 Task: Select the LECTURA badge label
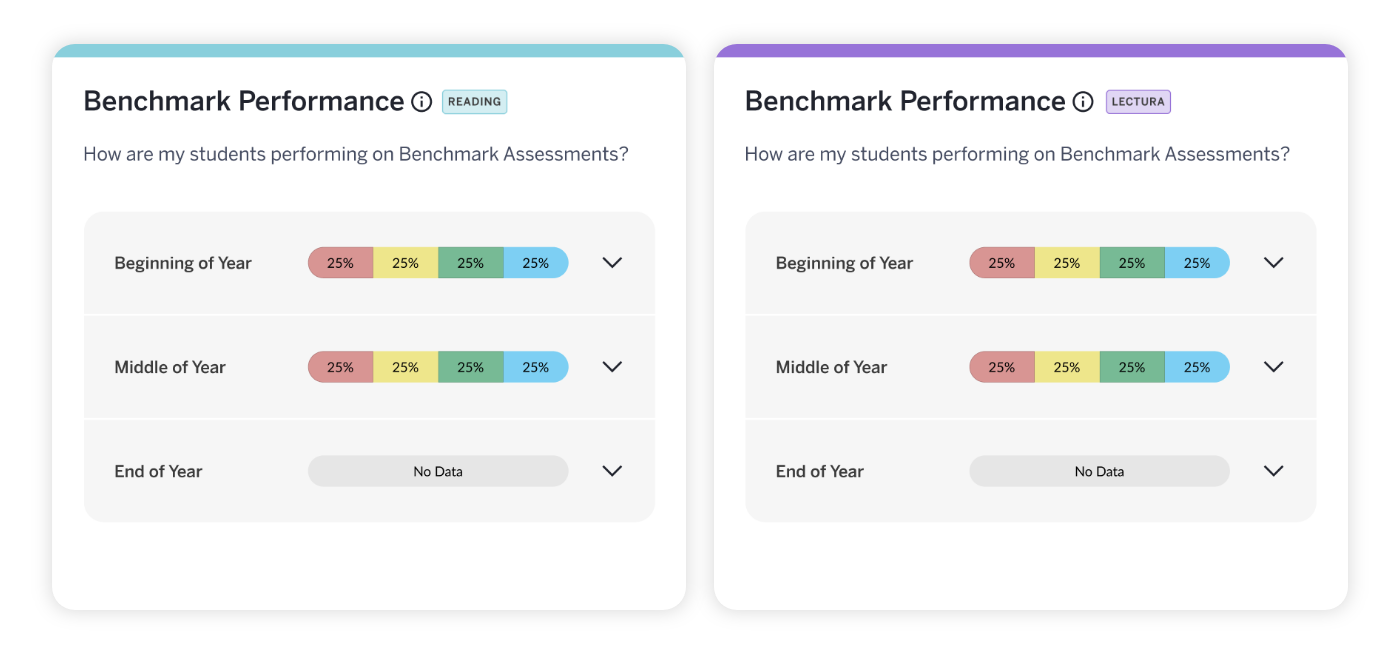coord(1138,101)
